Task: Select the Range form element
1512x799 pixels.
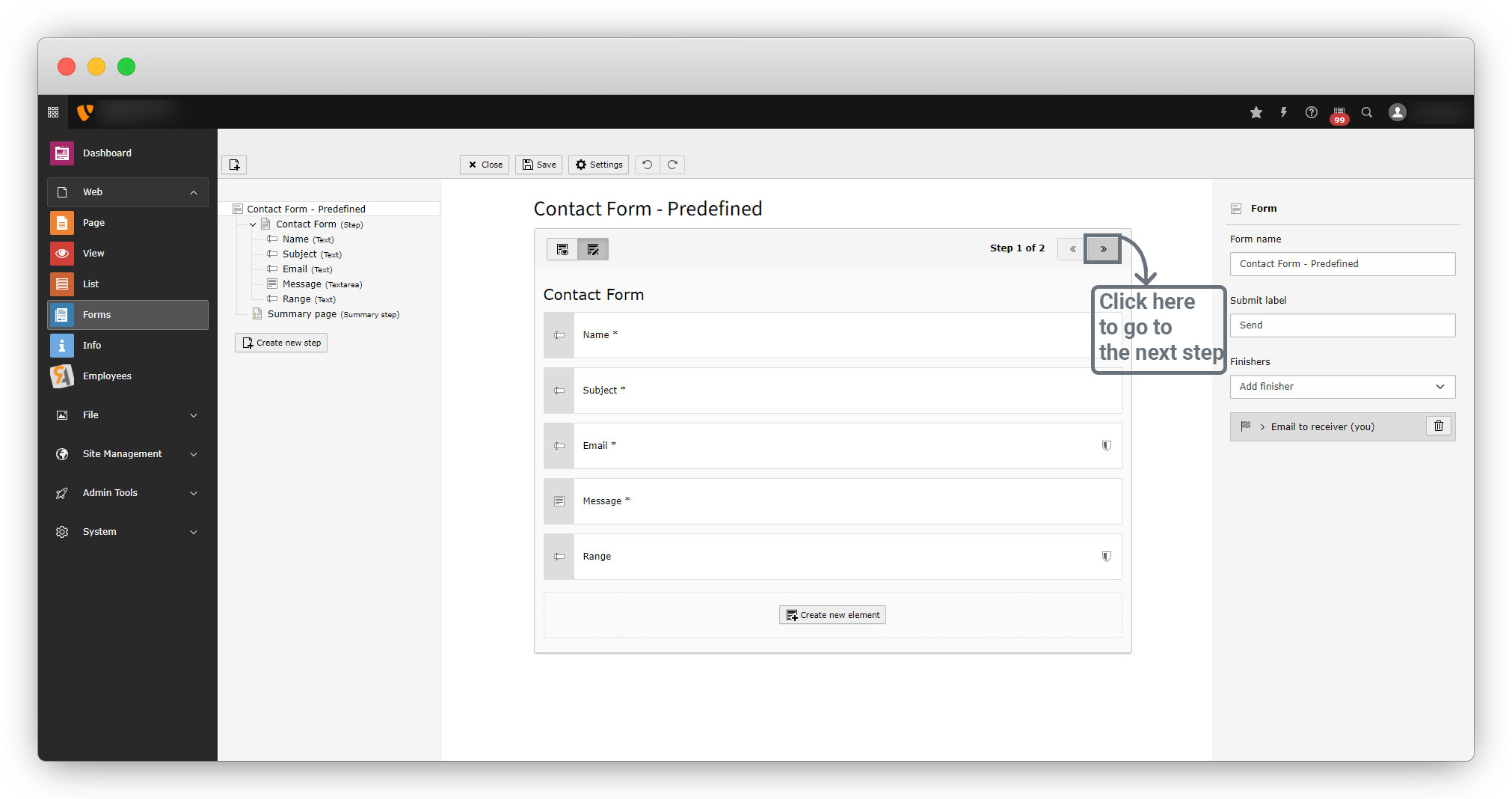Action: click(x=833, y=557)
